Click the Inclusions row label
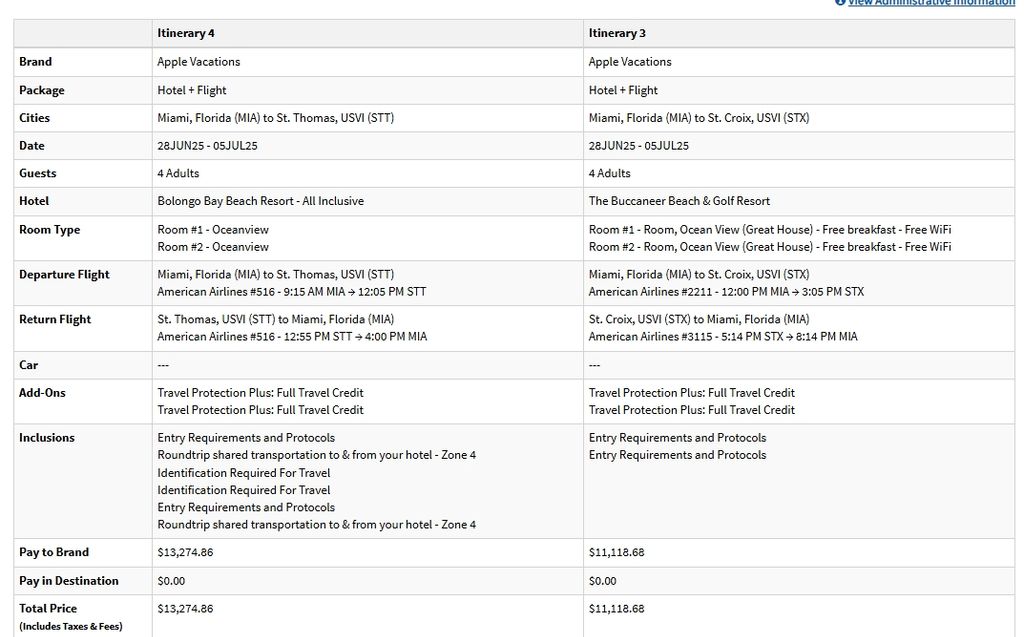The image size is (1024, 637). (x=46, y=437)
